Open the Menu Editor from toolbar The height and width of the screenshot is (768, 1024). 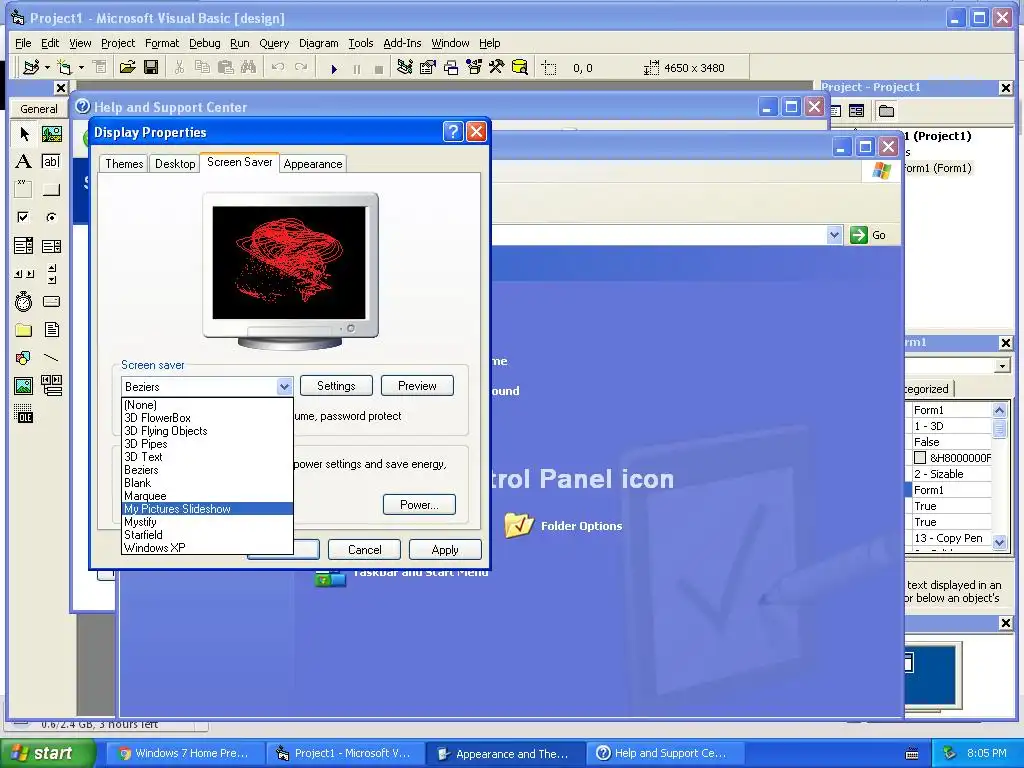coord(99,67)
